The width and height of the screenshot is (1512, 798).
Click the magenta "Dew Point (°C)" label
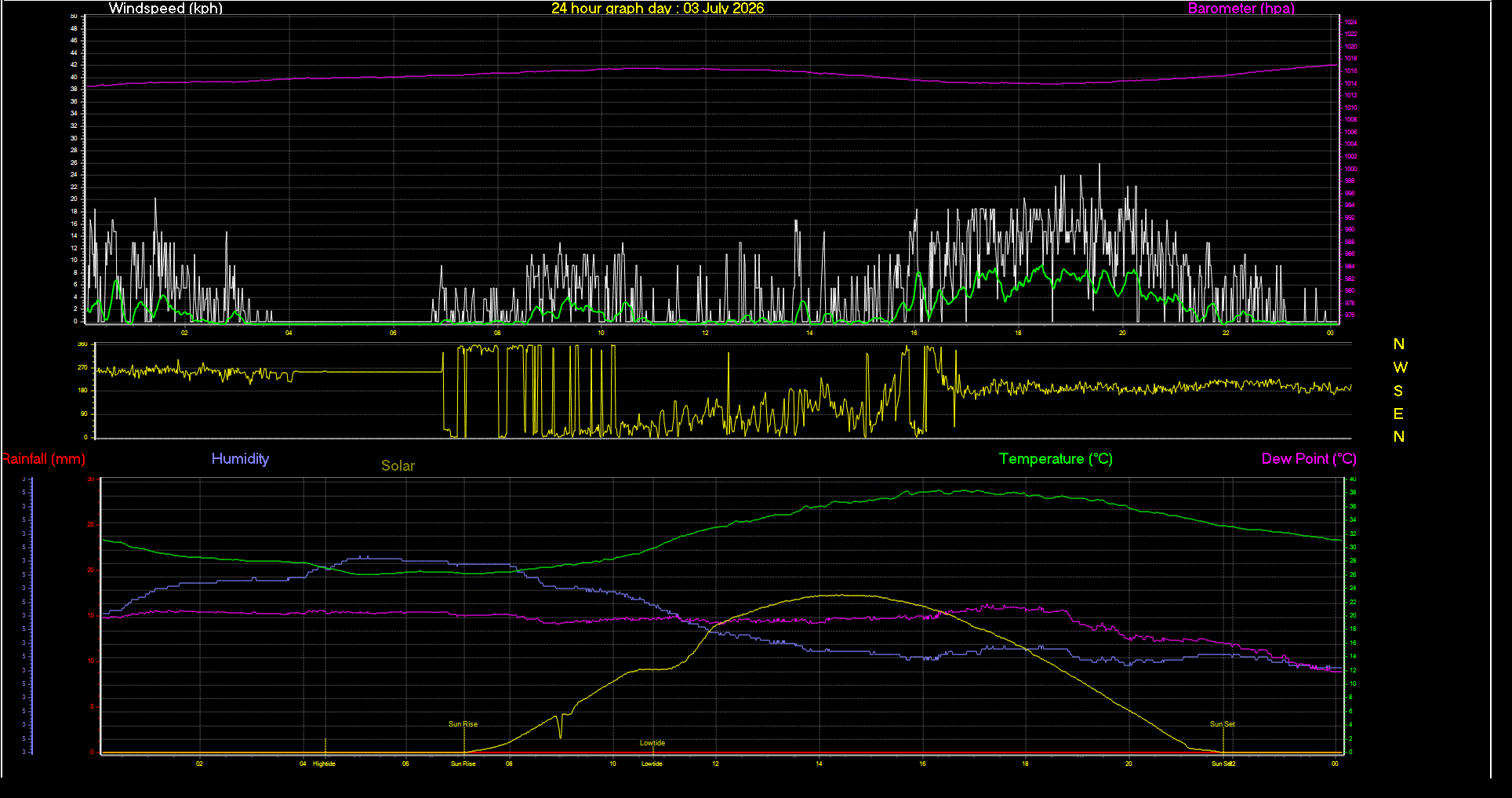(1309, 459)
